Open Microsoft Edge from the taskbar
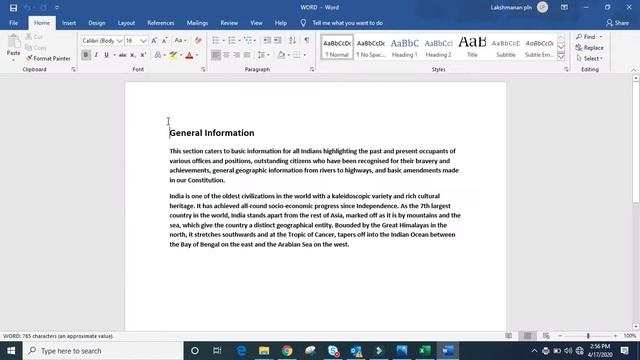This screenshot has height=360, width=640. click(x=241, y=351)
